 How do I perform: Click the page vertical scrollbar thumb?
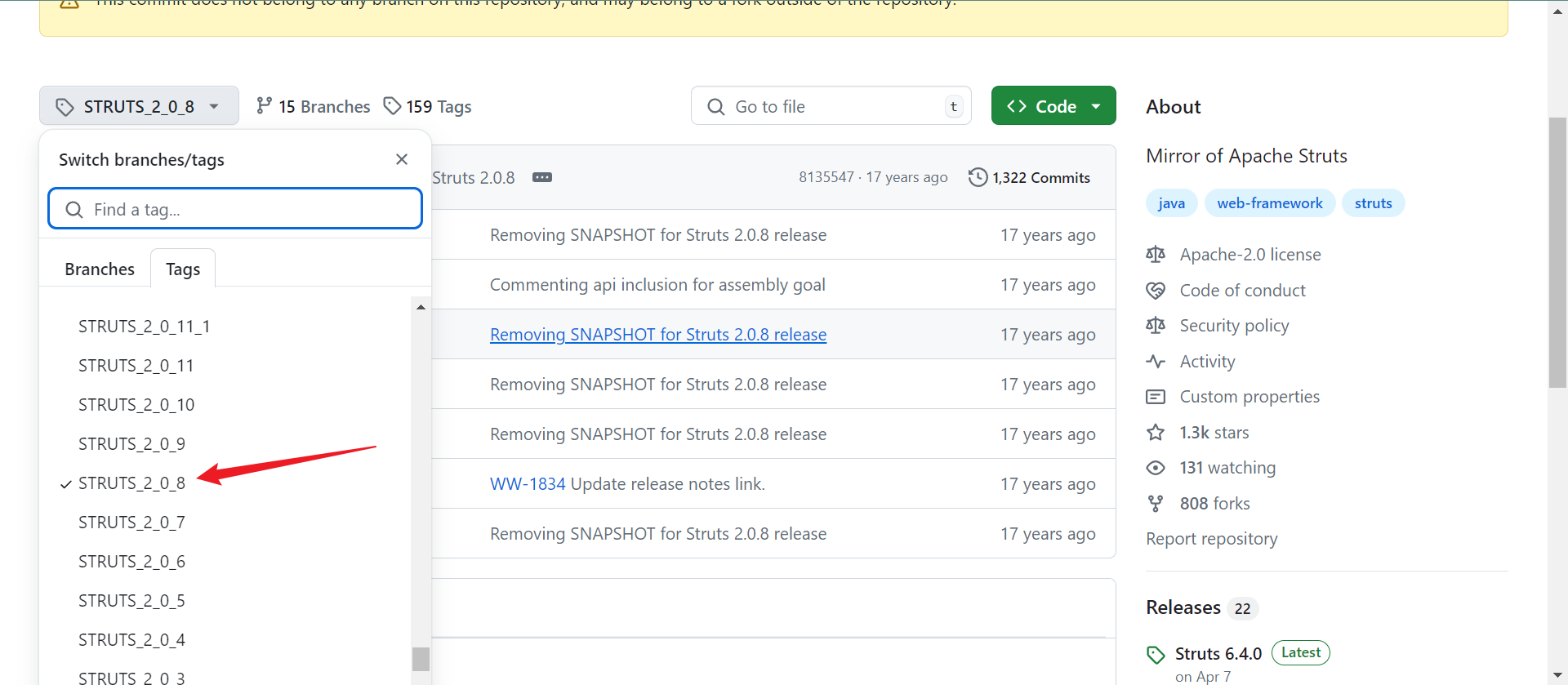pyautogui.click(x=1557, y=253)
